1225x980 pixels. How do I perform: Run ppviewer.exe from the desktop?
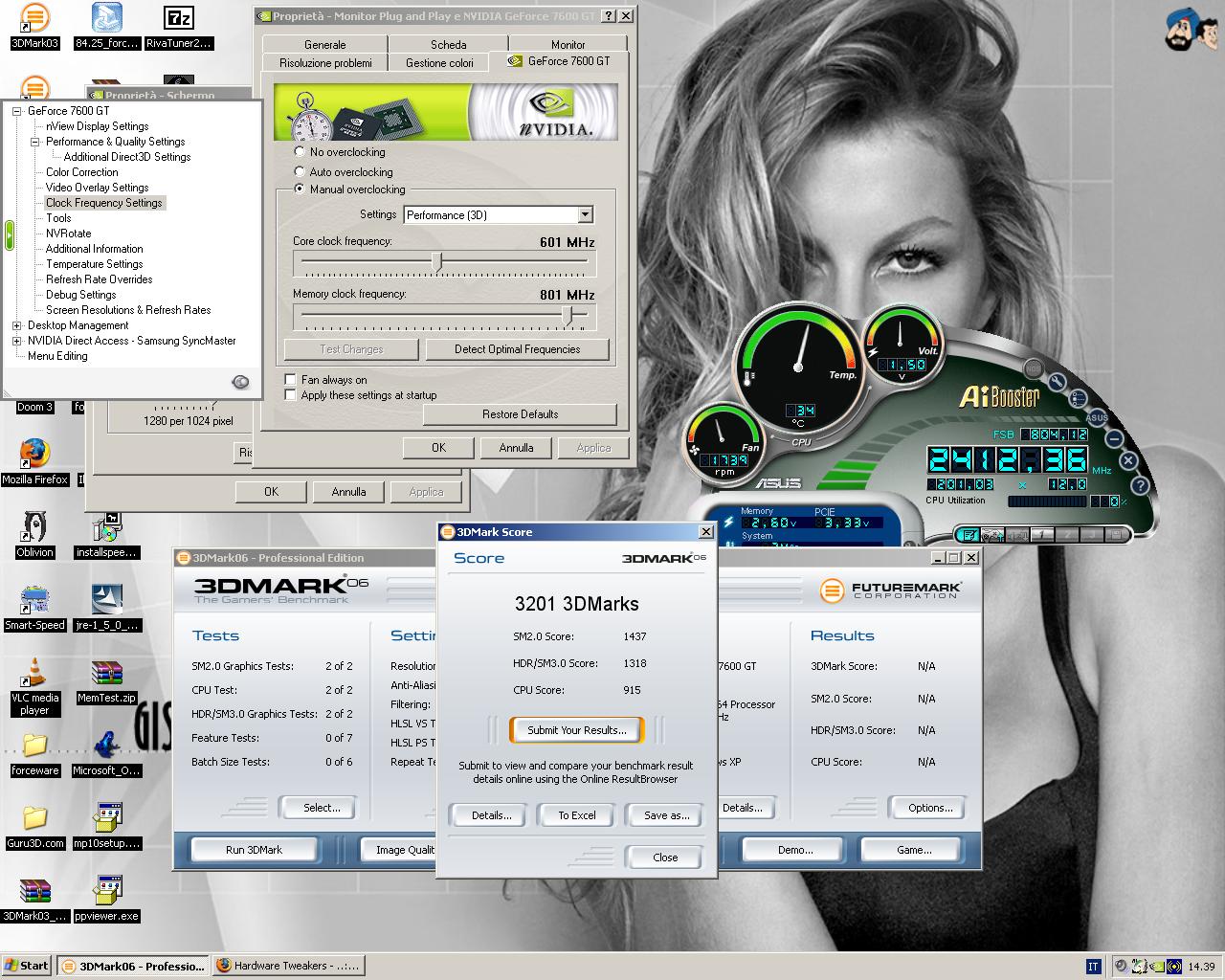click(107, 899)
